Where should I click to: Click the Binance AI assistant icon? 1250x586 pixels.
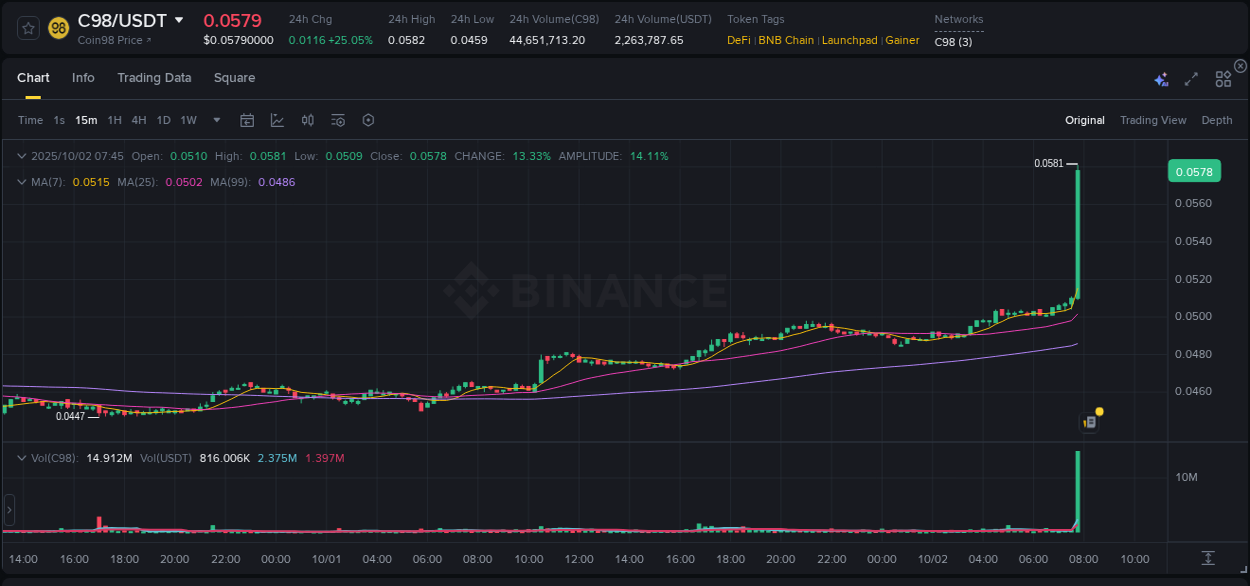(1160, 77)
